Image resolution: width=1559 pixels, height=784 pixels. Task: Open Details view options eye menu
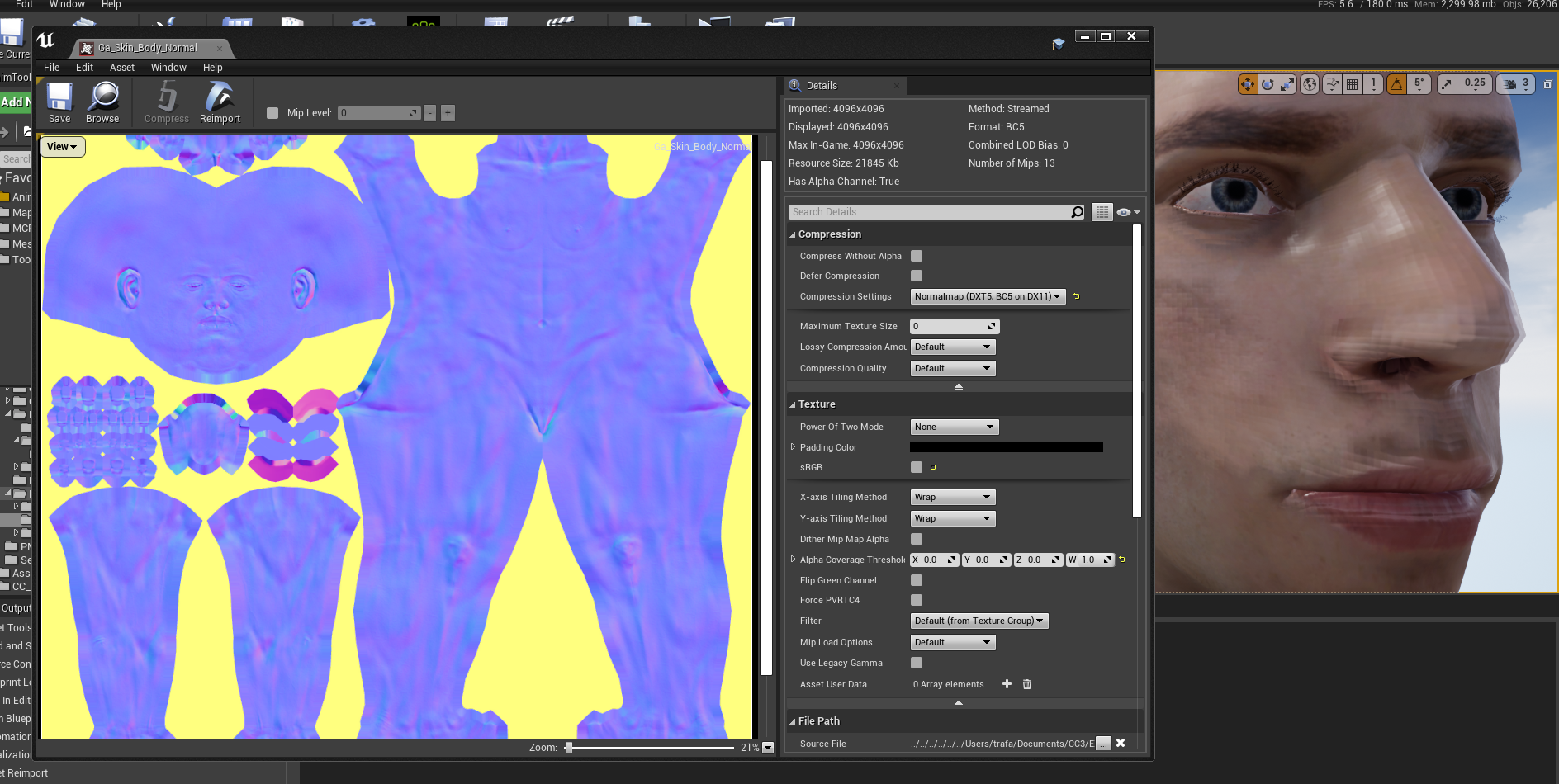click(1128, 212)
